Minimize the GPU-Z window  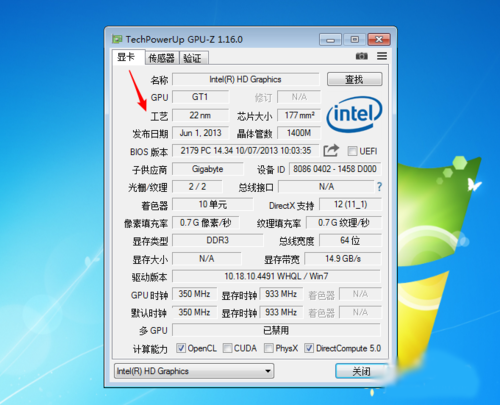tap(330, 40)
